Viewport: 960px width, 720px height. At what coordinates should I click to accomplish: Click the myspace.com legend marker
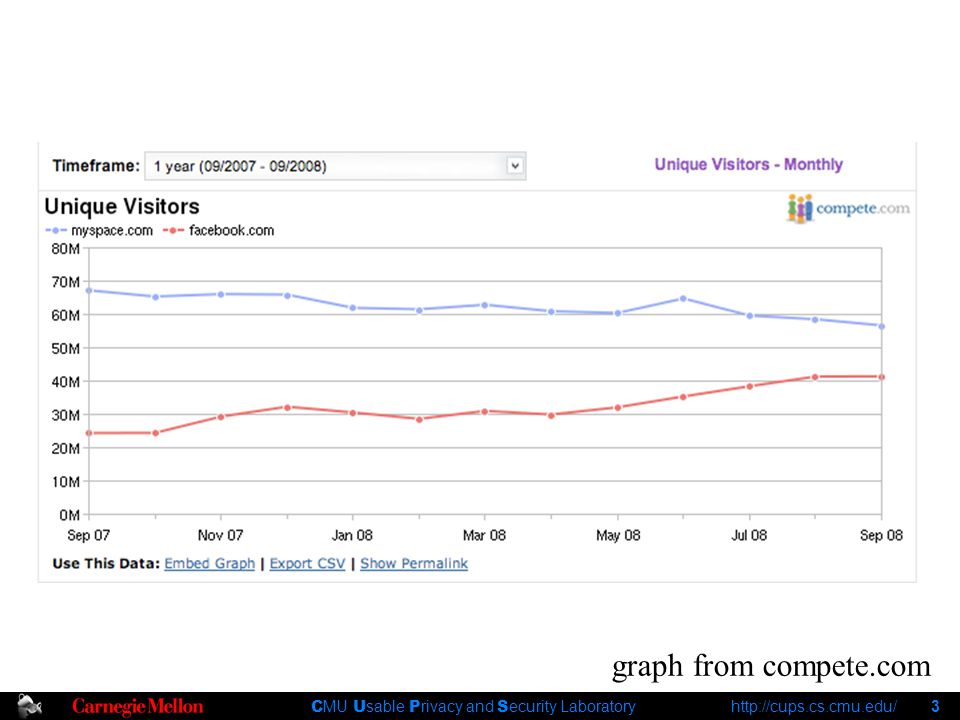pyautogui.click(x=56, y=231)
